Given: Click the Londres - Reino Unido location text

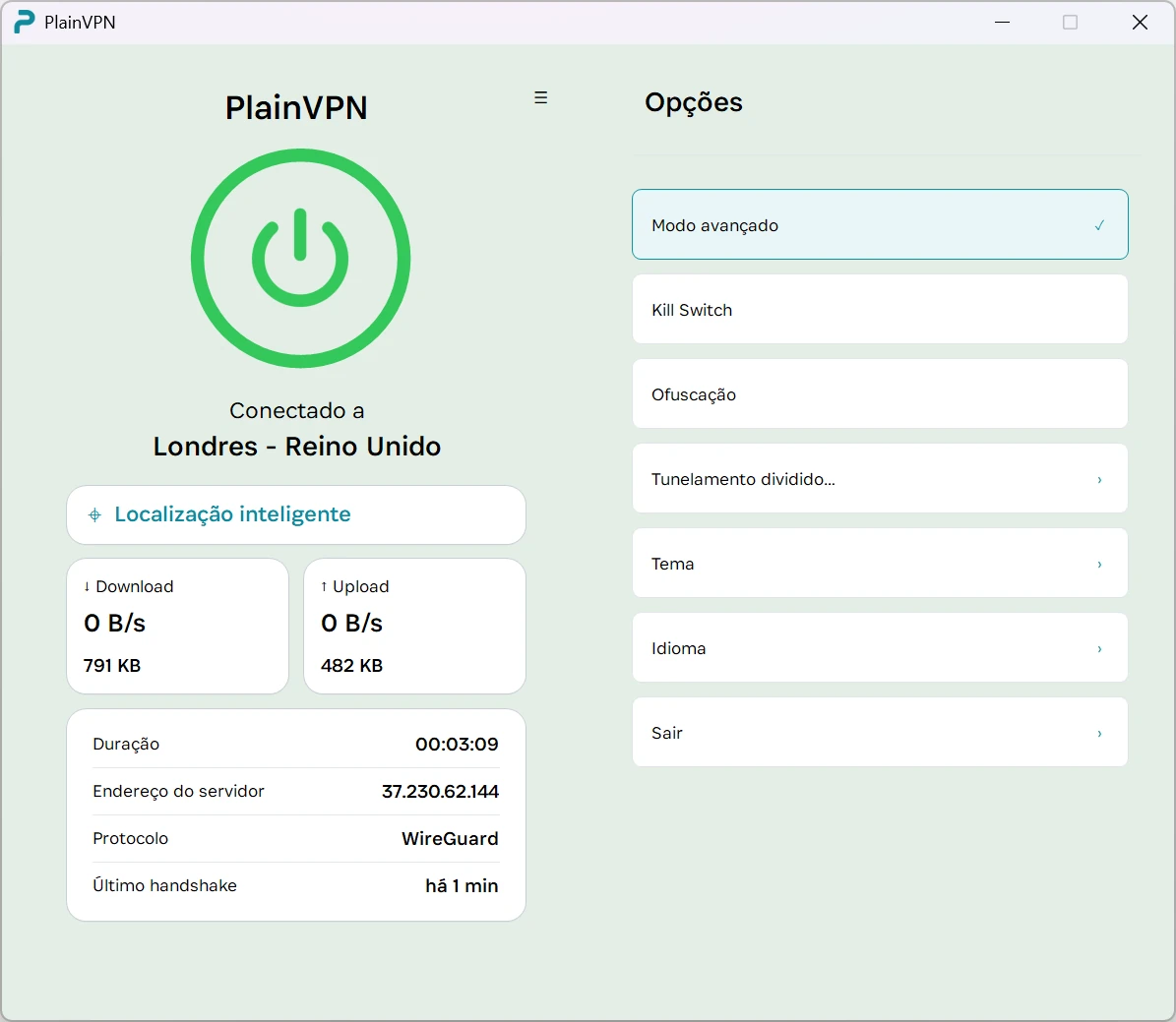Looking at the screenshot, I should coord(297,447).
